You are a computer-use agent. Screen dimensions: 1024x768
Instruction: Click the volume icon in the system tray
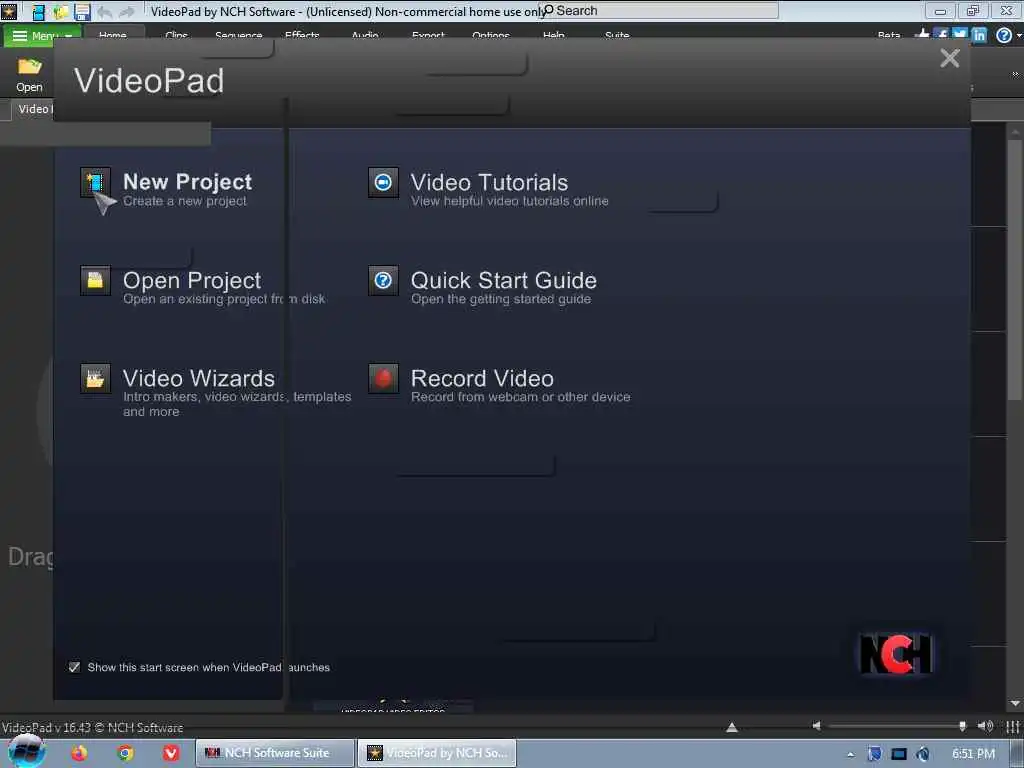923,754
